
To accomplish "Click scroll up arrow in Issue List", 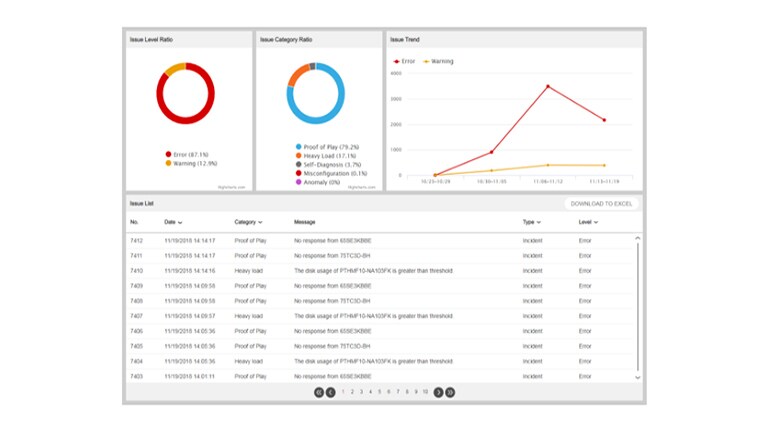I will (638, 239).
